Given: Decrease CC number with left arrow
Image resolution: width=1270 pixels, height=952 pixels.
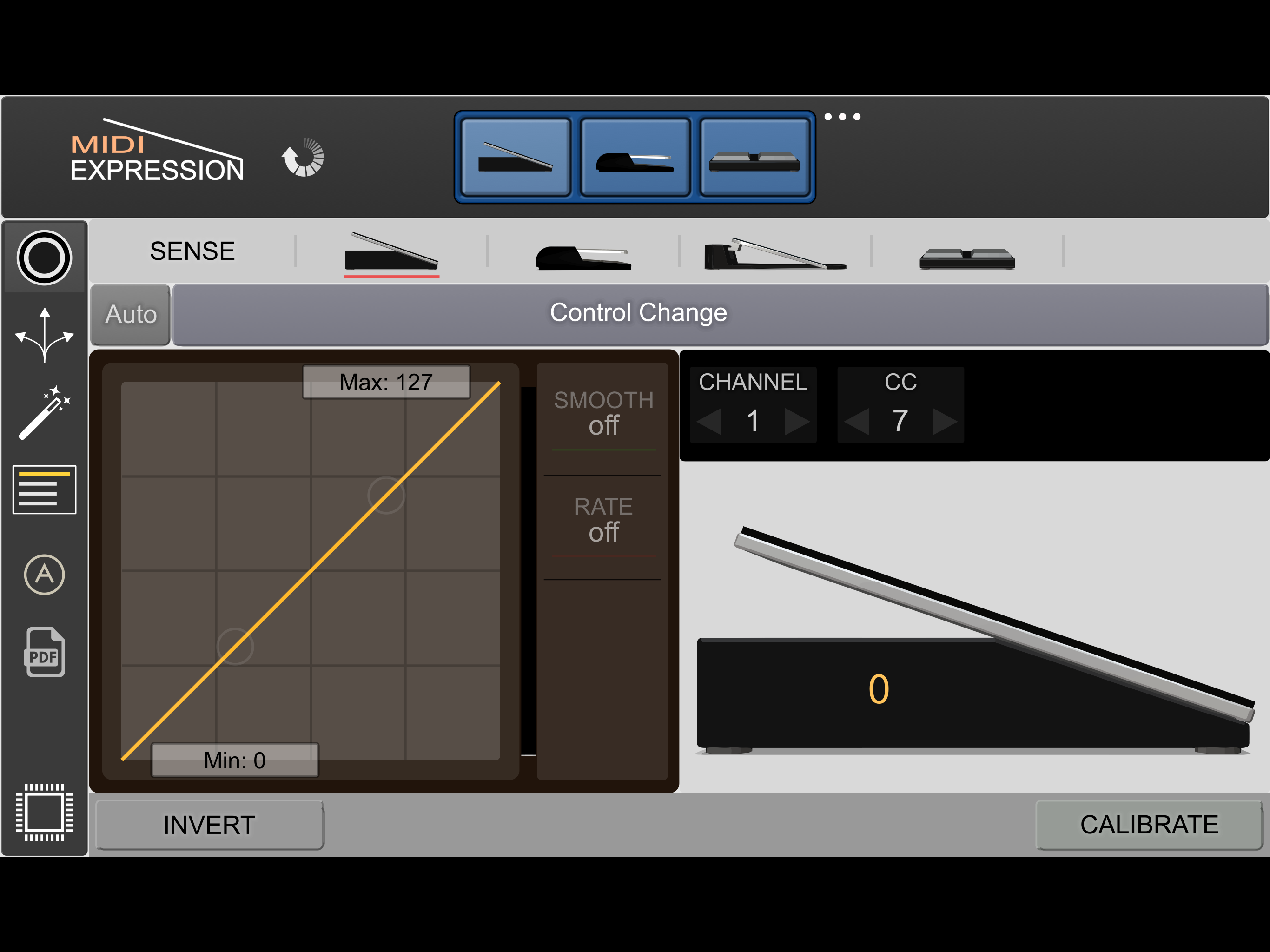Looking at the screenshot, I should tap(857, 422).
